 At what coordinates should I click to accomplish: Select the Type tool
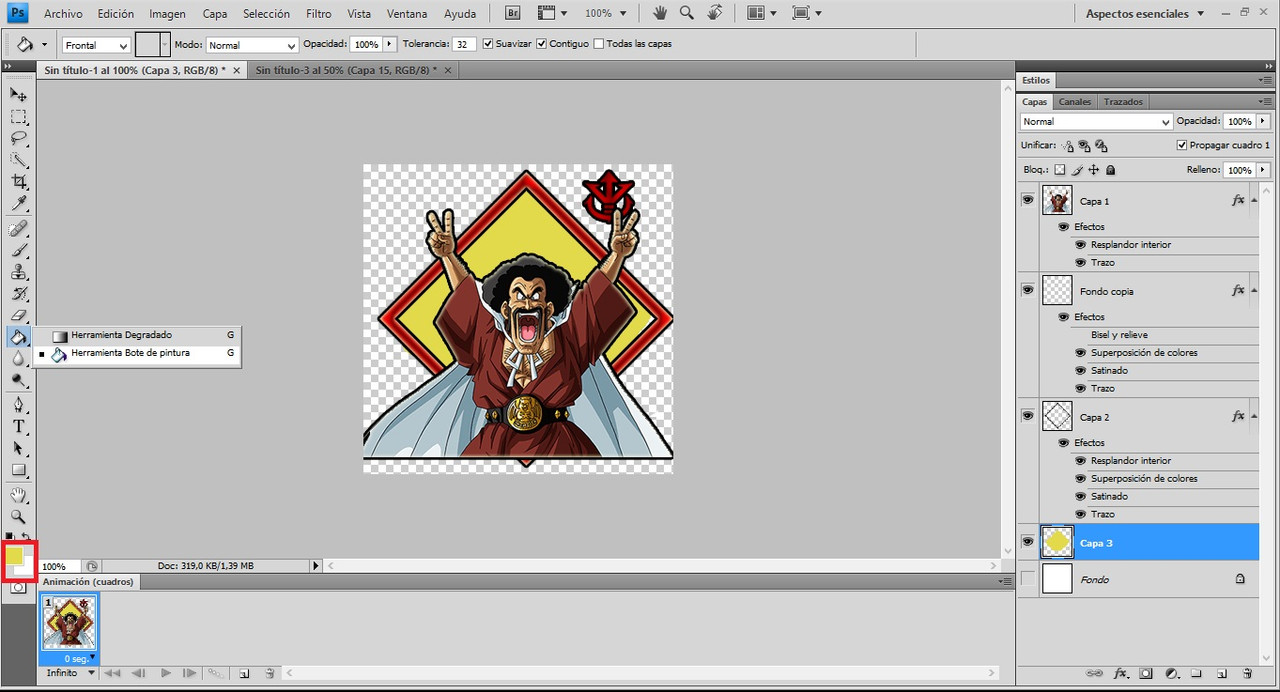[18, 427]
